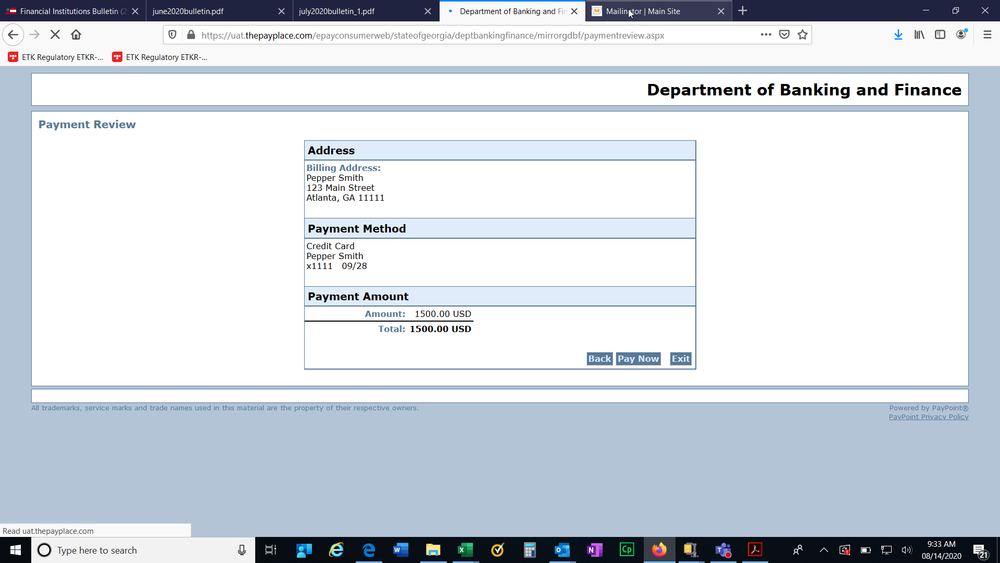Viewport: 1000px width, 563px height.
Task: Open the Firefox downloads panel
Action: click(x=898, y=34)
